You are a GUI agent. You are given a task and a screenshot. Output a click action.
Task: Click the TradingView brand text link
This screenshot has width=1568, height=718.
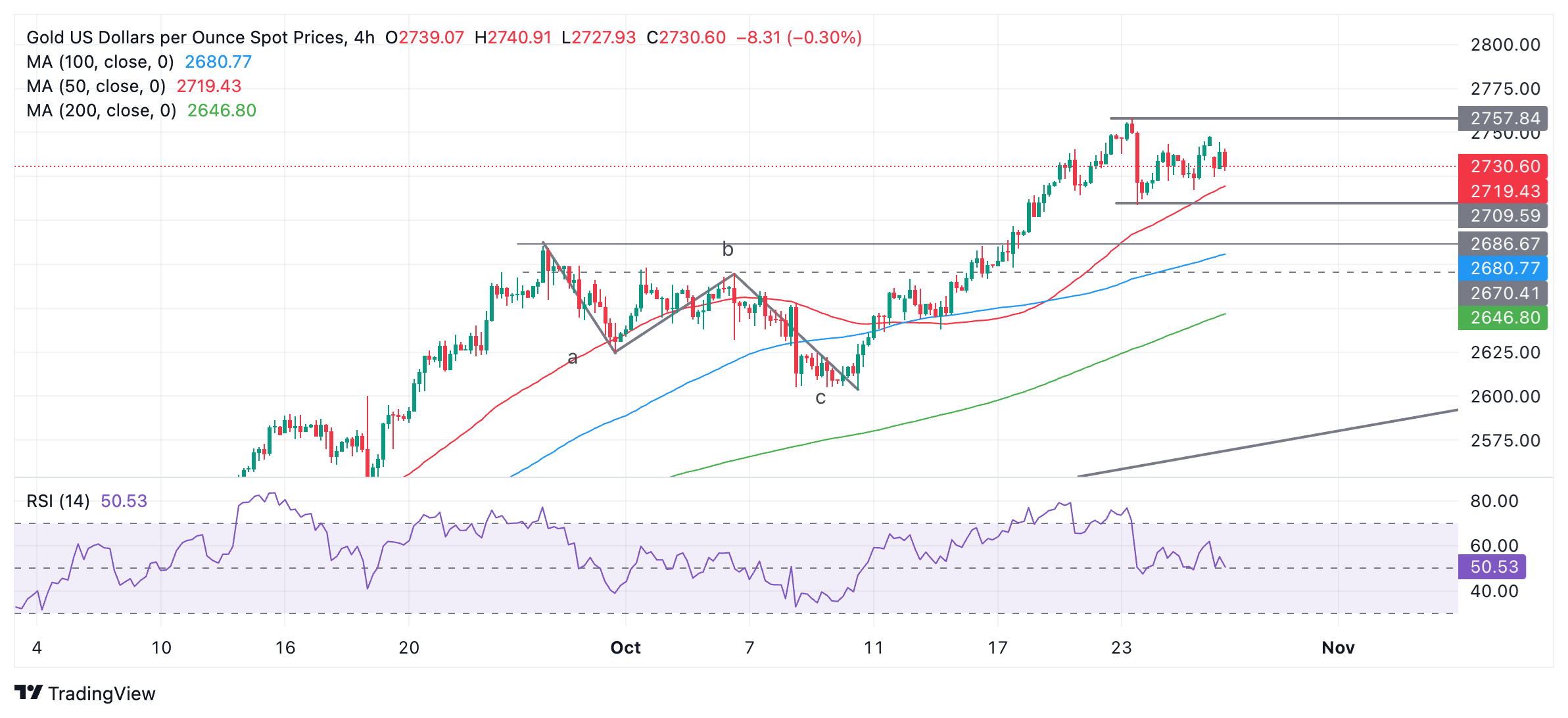(x=101, y=694)
